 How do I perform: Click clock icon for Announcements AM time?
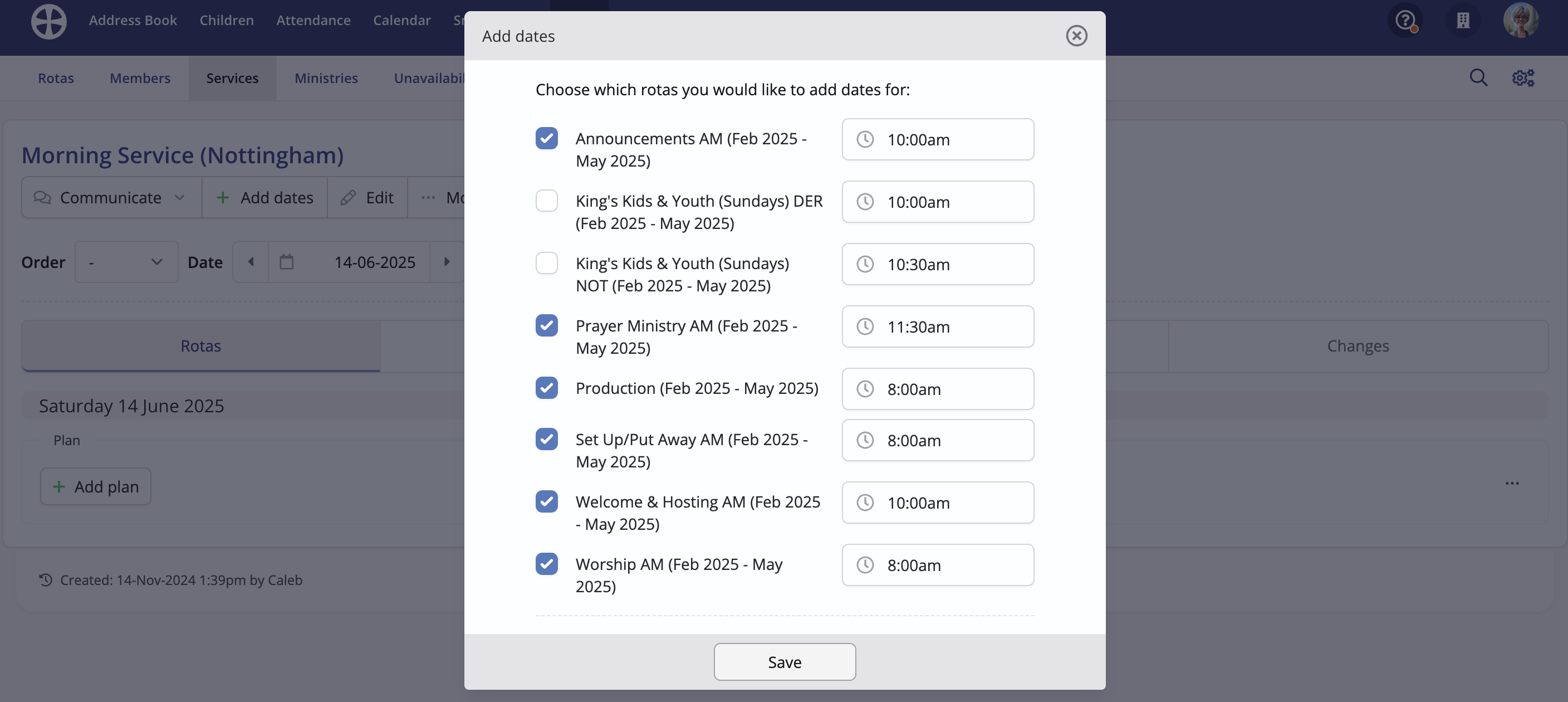[x=865, y=139]
